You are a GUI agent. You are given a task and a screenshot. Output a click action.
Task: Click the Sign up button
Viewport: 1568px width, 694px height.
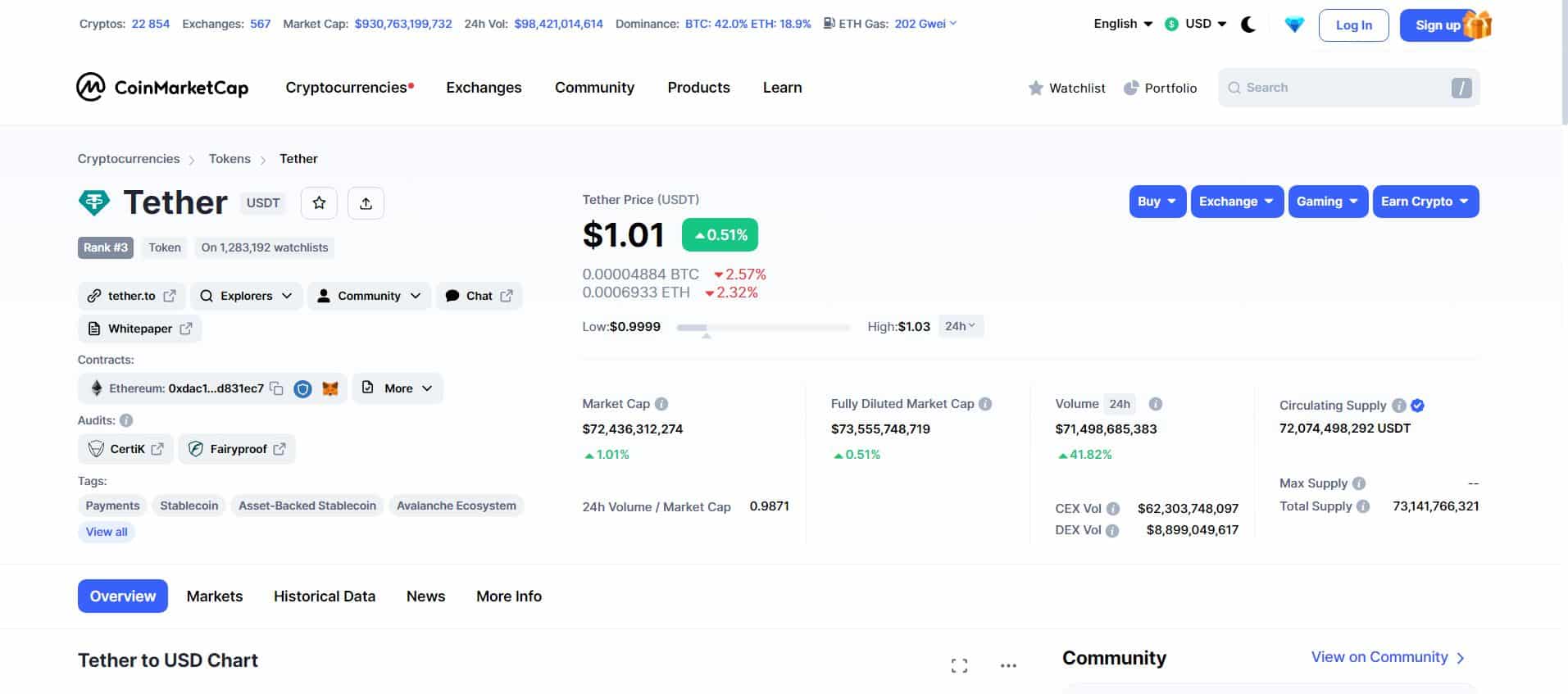1438,25
